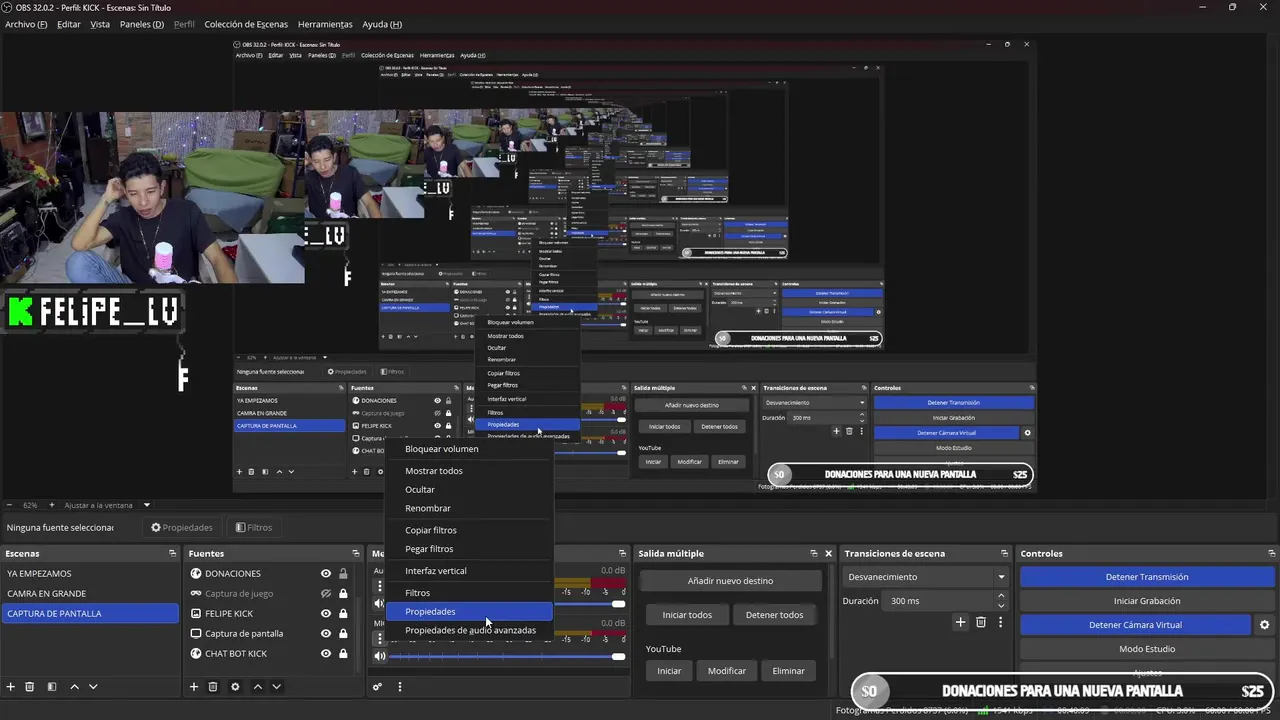
Task: Open the Paneles menu
Action: [x=142, y=24]
